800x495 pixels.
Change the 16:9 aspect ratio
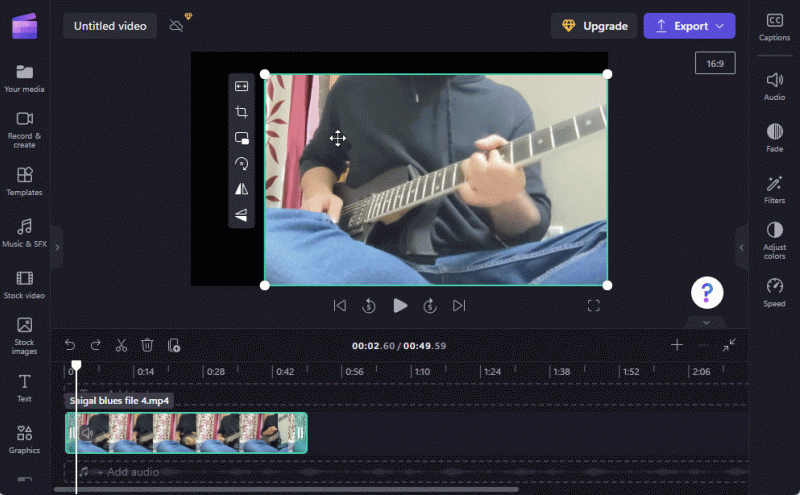pyautogui.click(x=715, y=63)
